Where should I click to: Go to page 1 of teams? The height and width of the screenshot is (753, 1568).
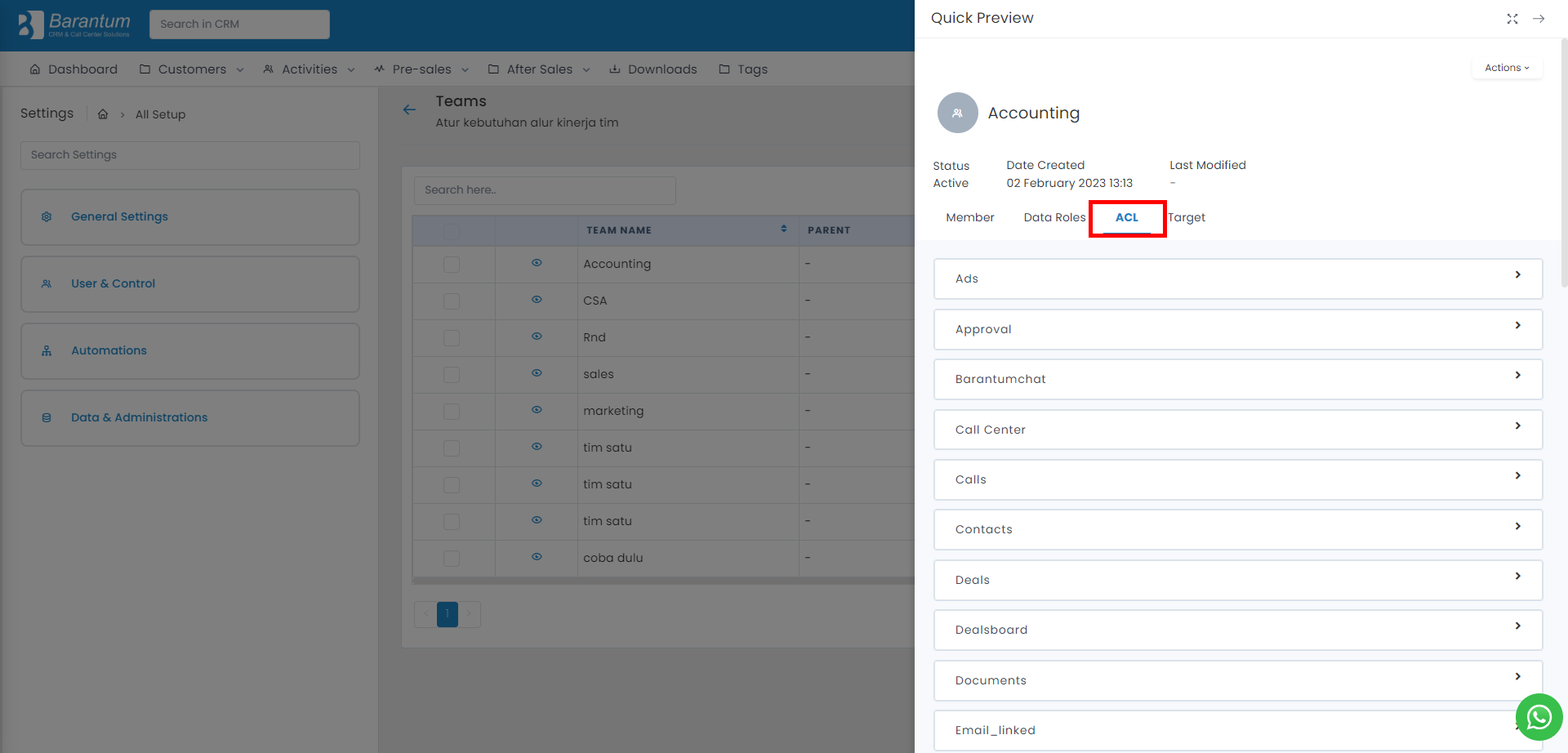click(x=448, y=614)
